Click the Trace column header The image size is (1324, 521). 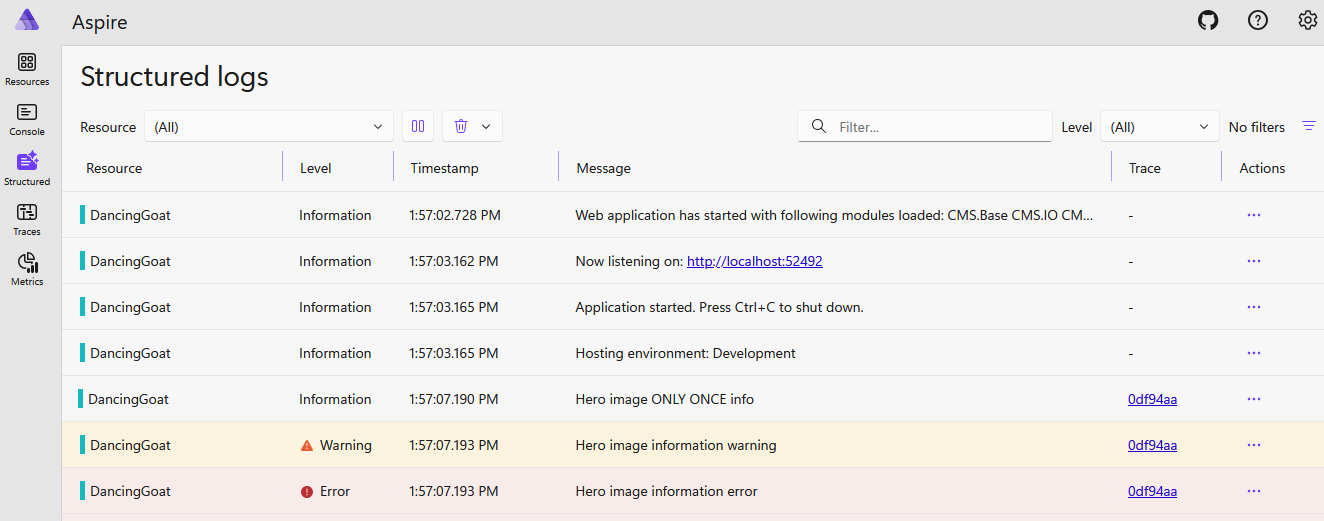(x=1145, y=168)
